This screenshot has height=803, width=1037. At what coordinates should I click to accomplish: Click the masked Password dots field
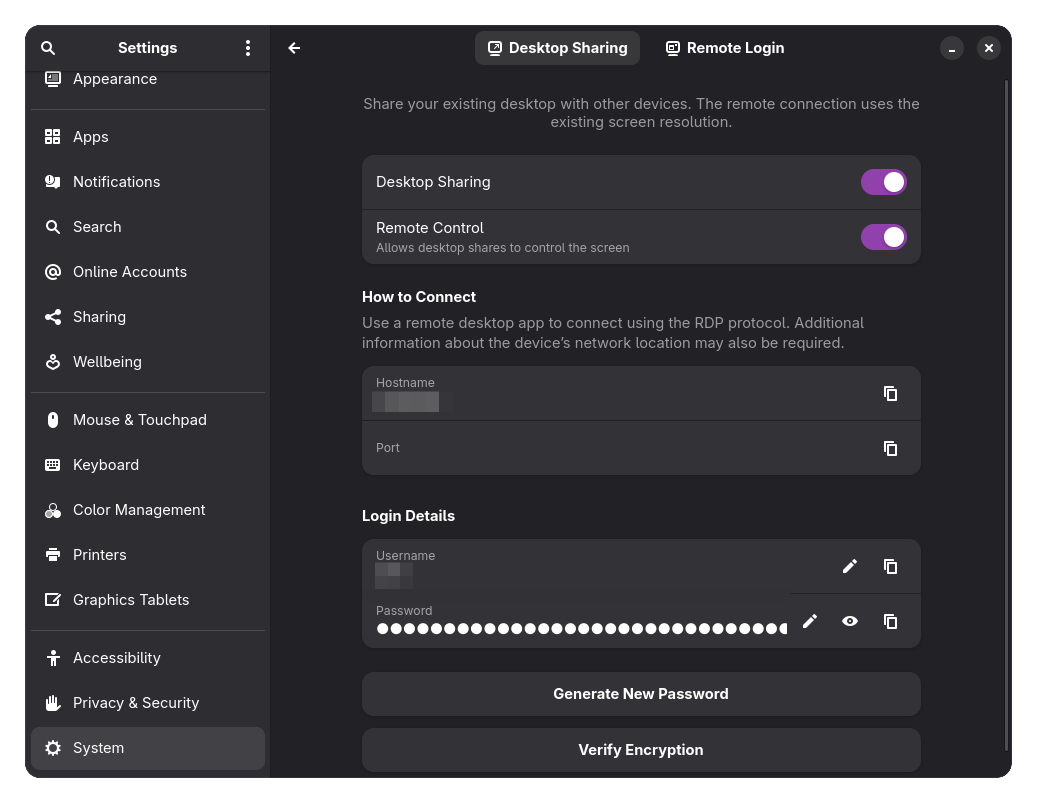pyautogui.click(x=581, y=628)
